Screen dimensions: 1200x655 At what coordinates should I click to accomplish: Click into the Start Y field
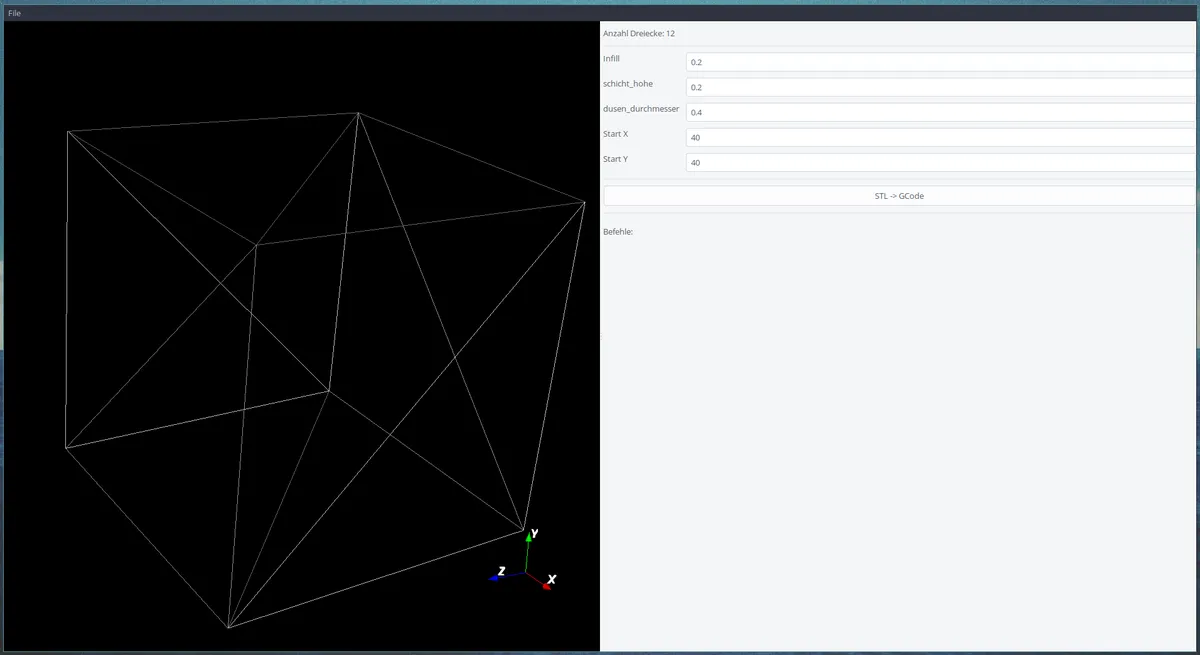[x=940, y=162]
